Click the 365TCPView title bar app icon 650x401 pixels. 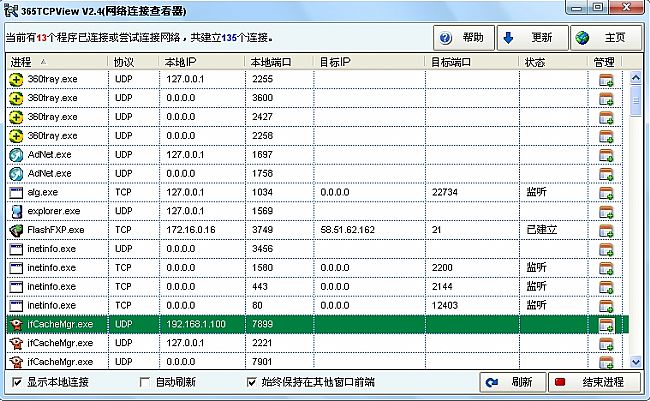[11, 10]
